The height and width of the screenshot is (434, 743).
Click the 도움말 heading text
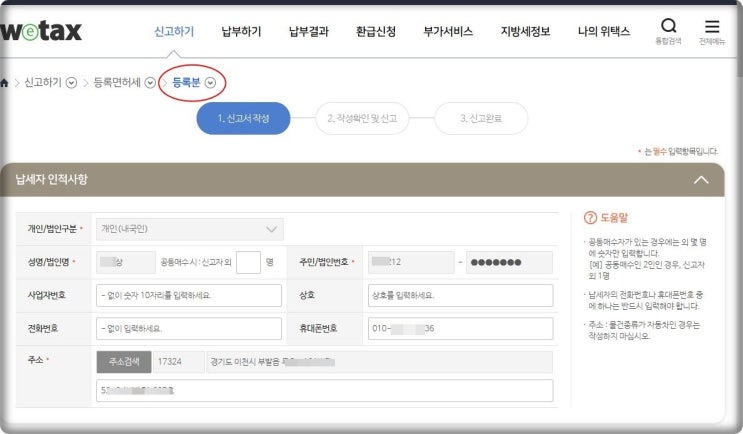click(614, 218)
